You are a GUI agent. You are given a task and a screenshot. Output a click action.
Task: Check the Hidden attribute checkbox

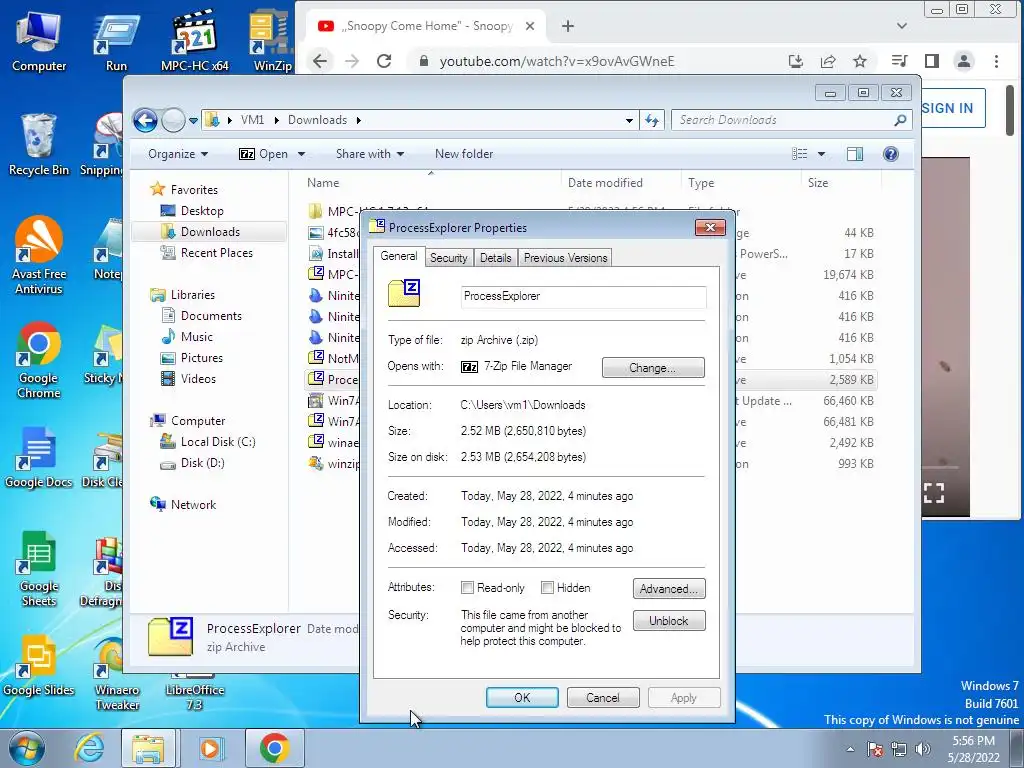pos(548,588)
